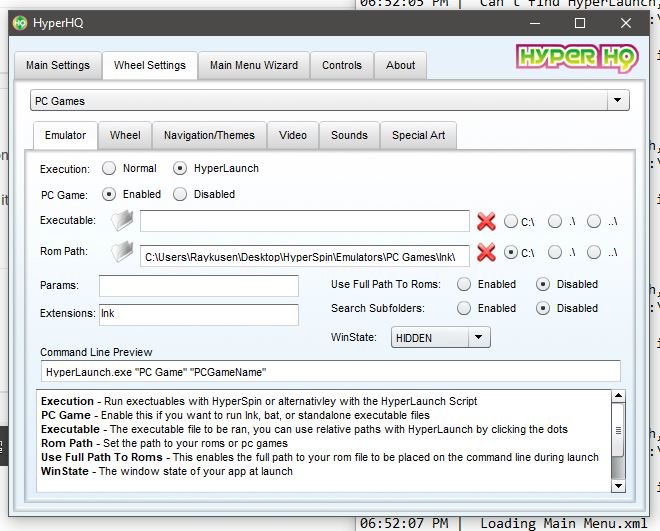Go to the Navigation/Themes tab
Viewport: 660px width, 531px height.
pos(209,135)
